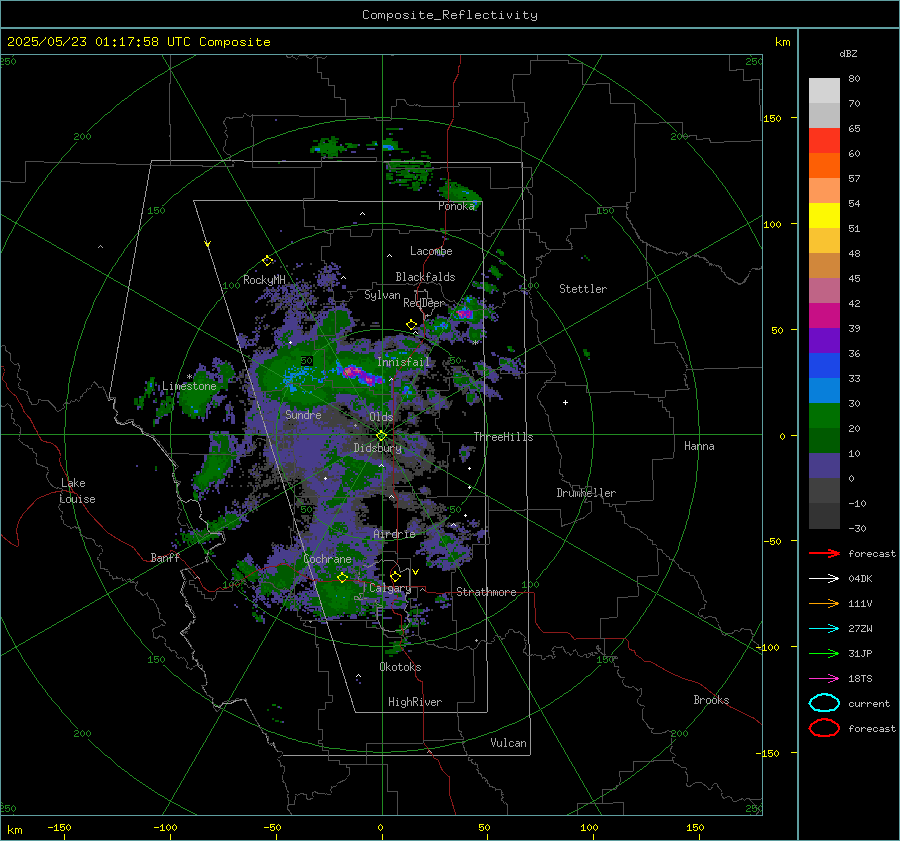Viewport: 900px width, 841px height.
Task: Click the intense echo cell near Innisfail
Action: [x=359, y=374]
